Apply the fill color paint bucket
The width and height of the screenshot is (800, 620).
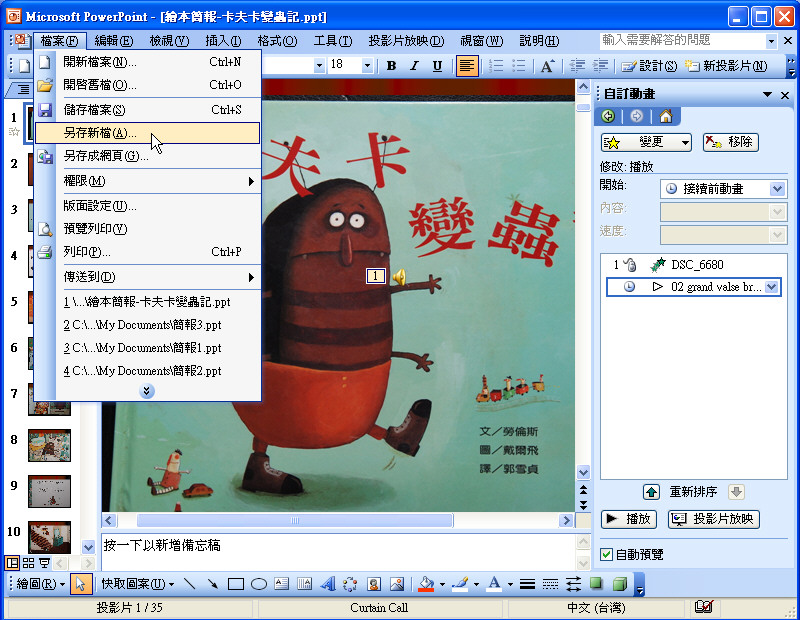click(426, 584)
